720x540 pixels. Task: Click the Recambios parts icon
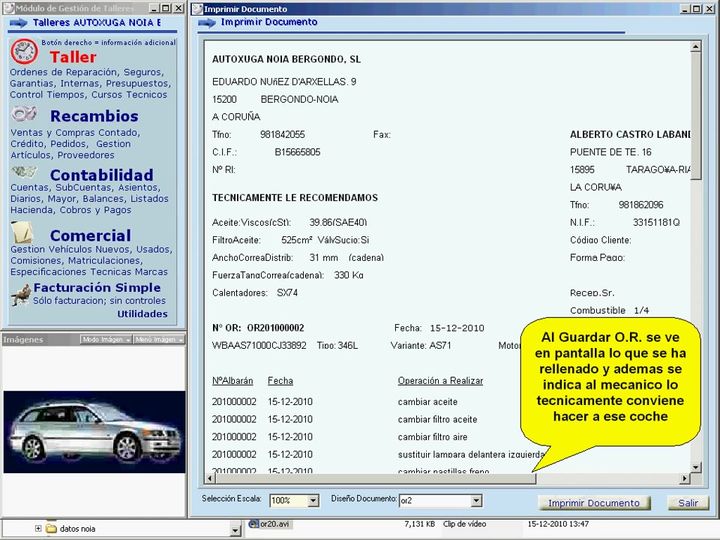24,113
